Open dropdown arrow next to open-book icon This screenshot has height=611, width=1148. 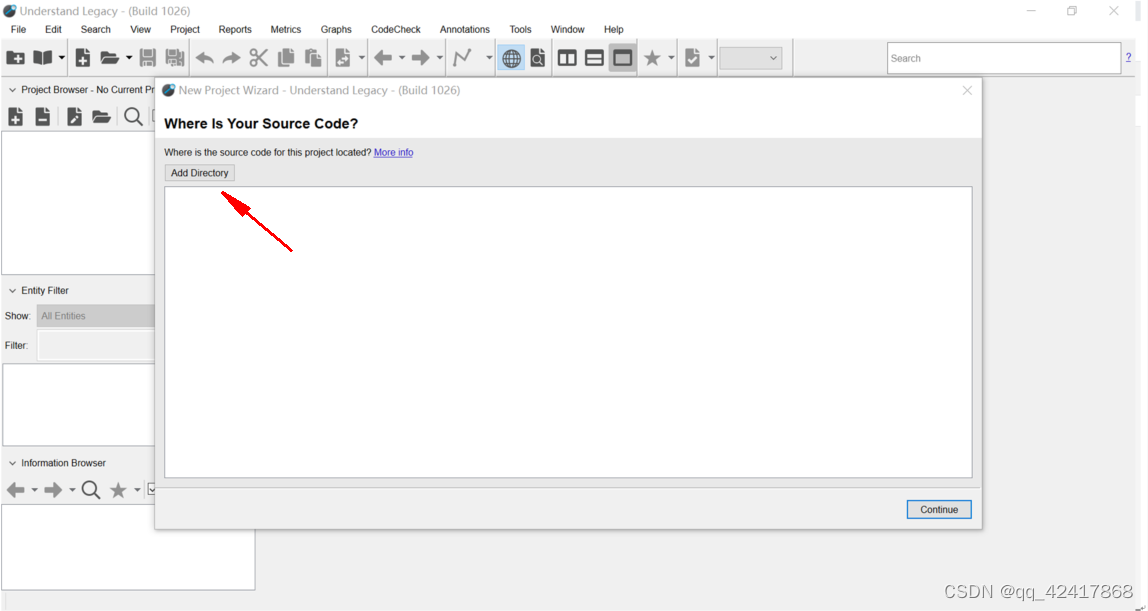pos(62,58)
